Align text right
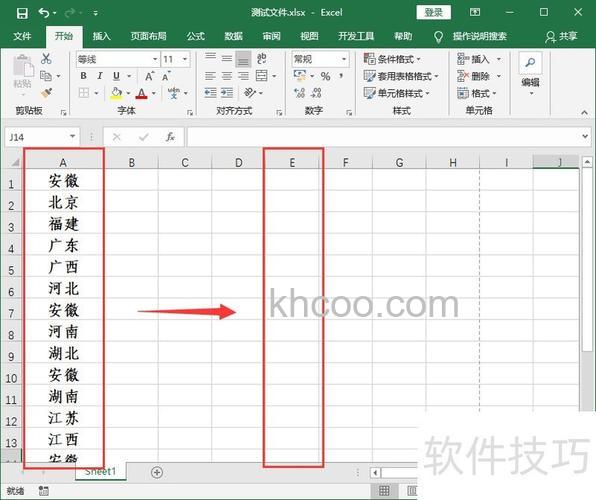The image size is (596, 500). point(243,76)
